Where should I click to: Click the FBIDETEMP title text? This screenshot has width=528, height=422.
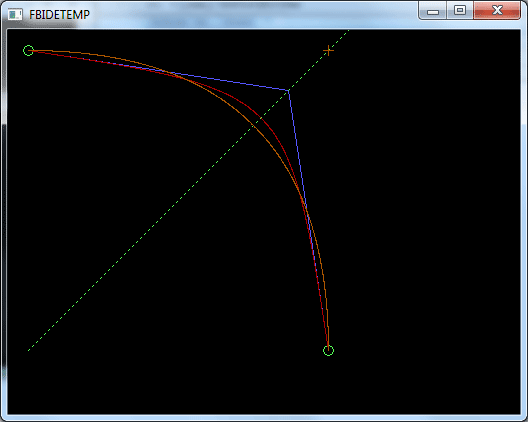(x=60, y=14)
